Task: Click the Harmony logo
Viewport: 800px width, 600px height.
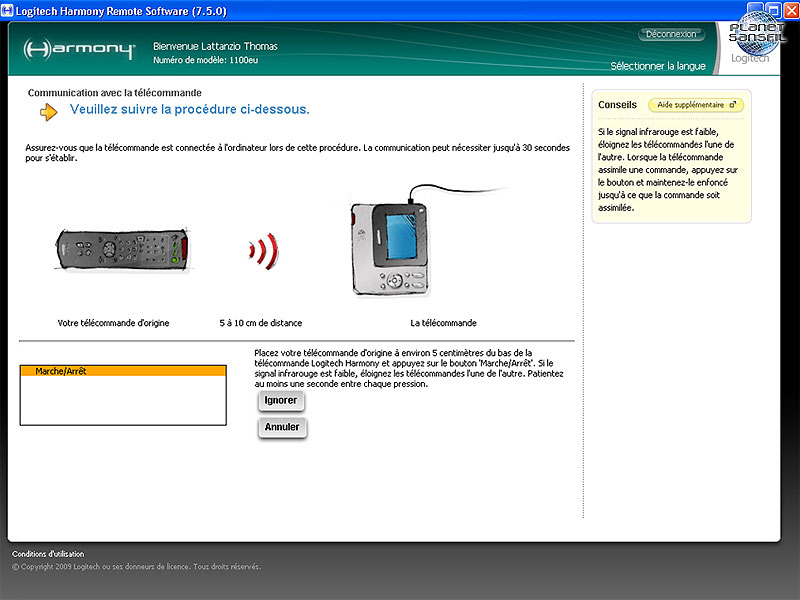Action: pyautogui.click(x=79, y=49)
